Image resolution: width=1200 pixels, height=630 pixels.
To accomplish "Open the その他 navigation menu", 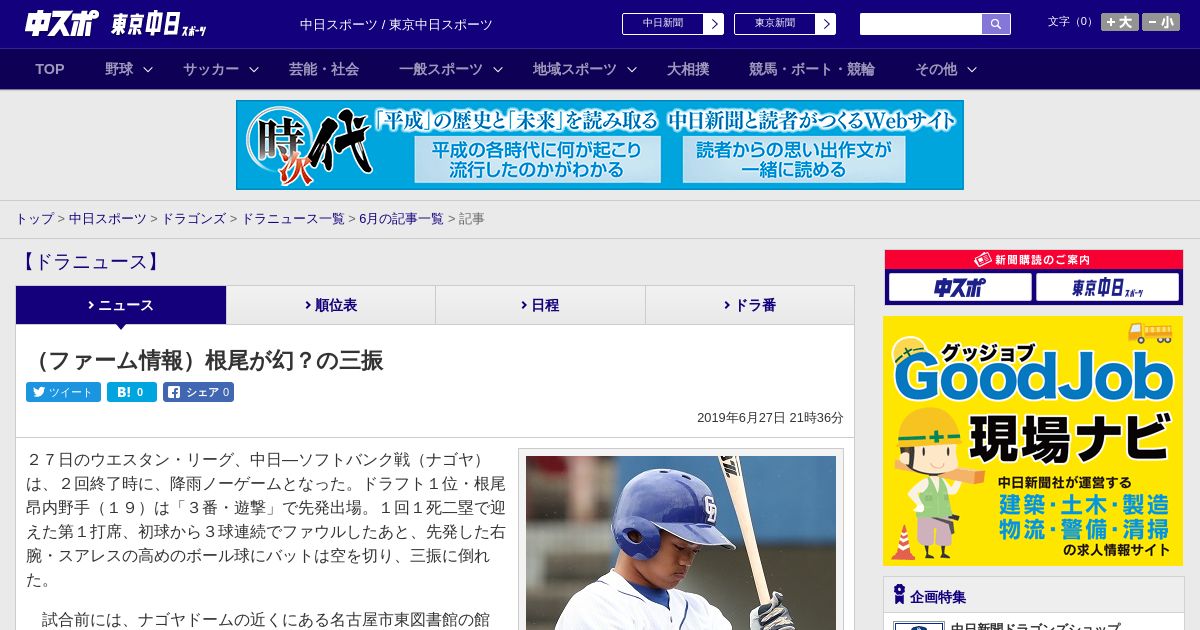I will (936, 69).
